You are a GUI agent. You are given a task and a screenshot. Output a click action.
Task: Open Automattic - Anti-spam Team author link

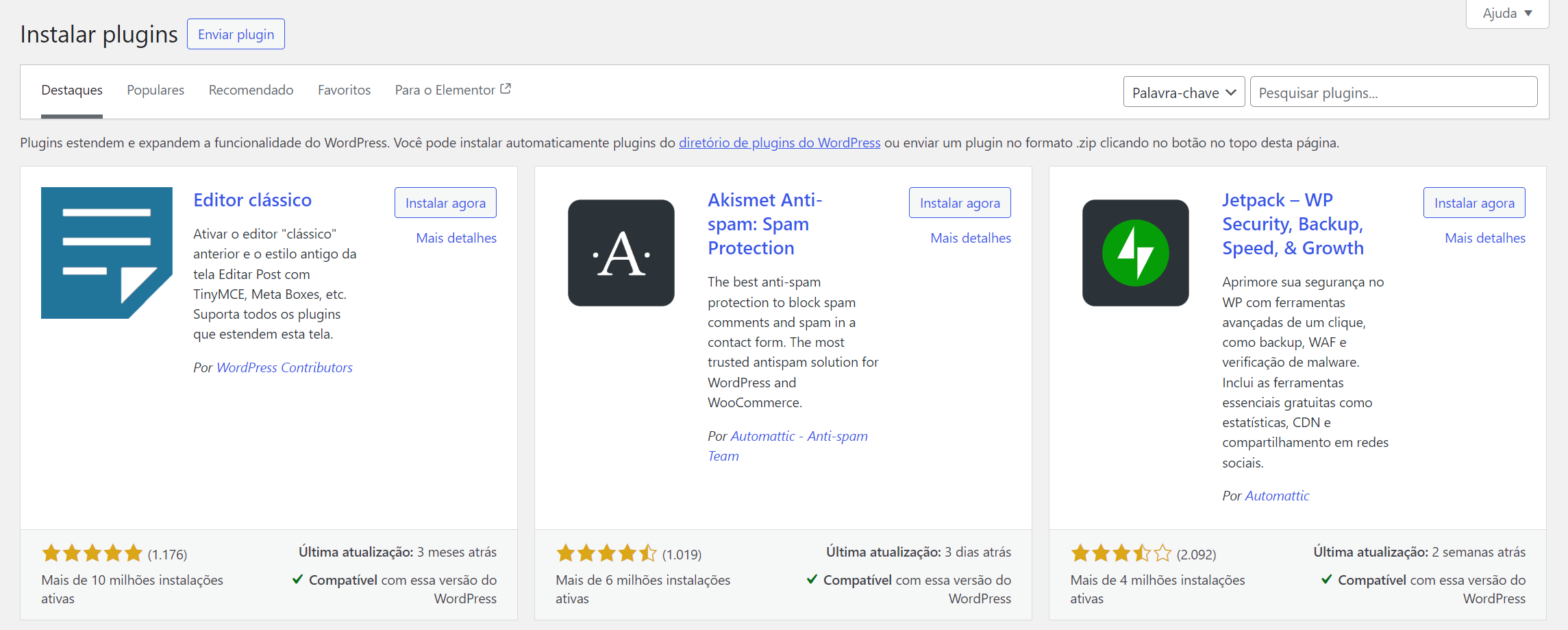click(x=788, y=446)
